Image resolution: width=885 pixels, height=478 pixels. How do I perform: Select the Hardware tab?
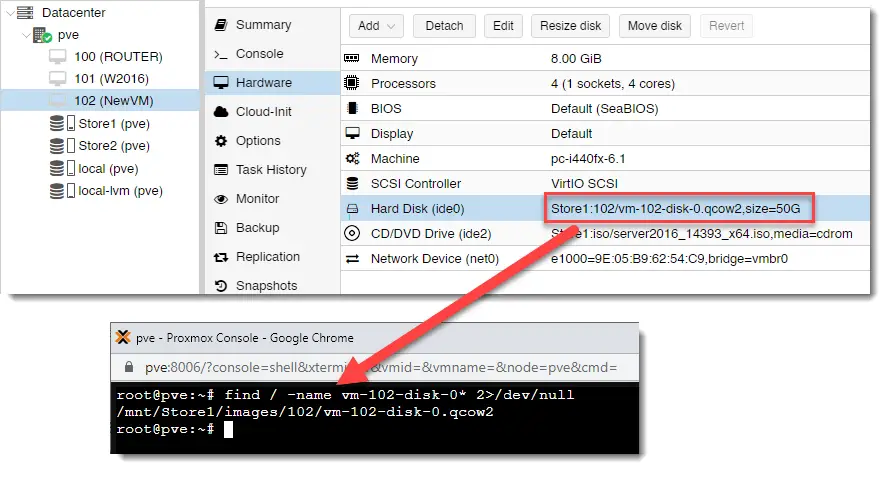[x=272, y=82]
